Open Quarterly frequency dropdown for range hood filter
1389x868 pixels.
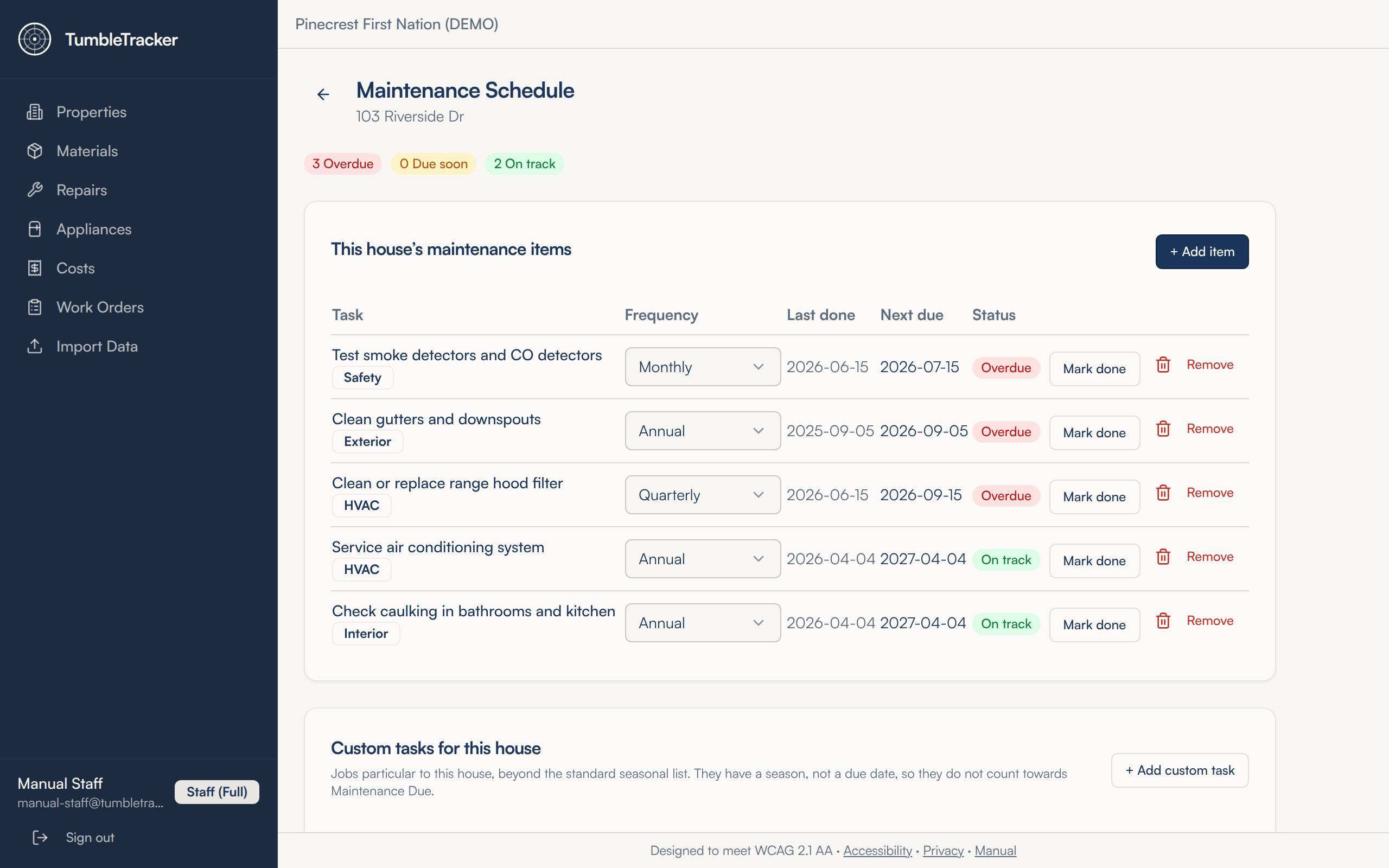click(x=703, y=495)
